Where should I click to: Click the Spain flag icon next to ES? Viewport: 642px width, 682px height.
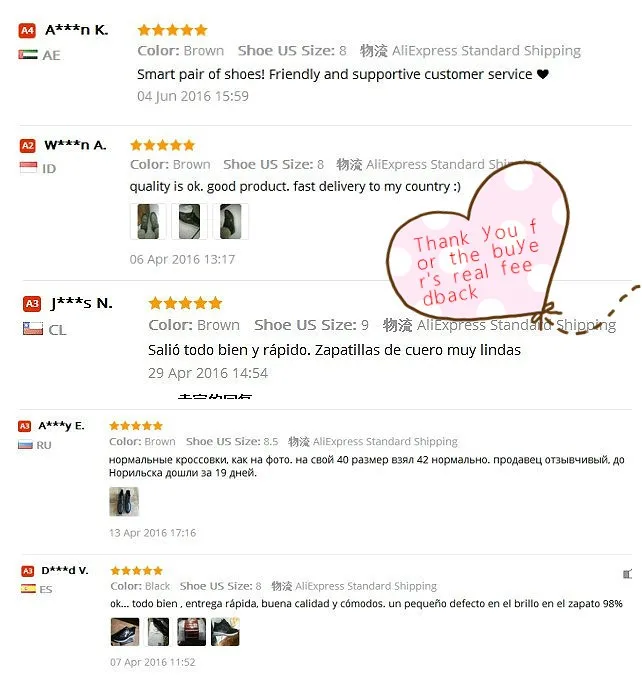28,588
